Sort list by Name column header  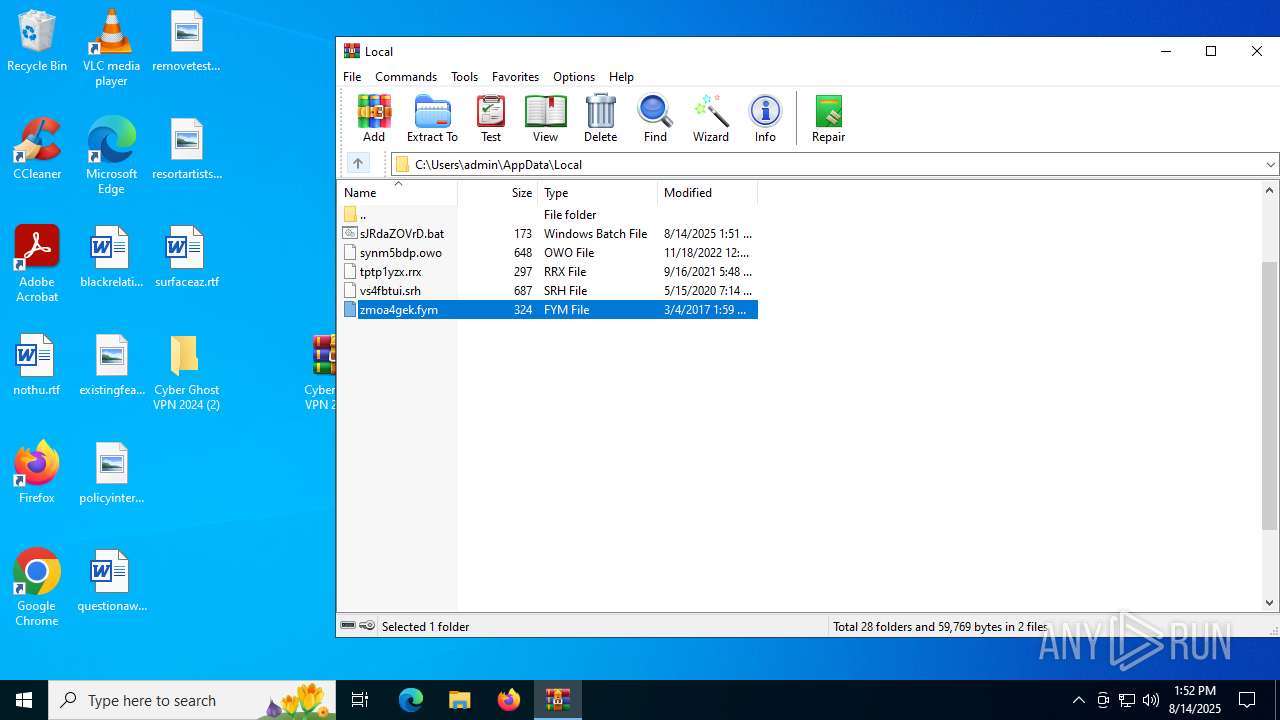[x=397, y=193]
